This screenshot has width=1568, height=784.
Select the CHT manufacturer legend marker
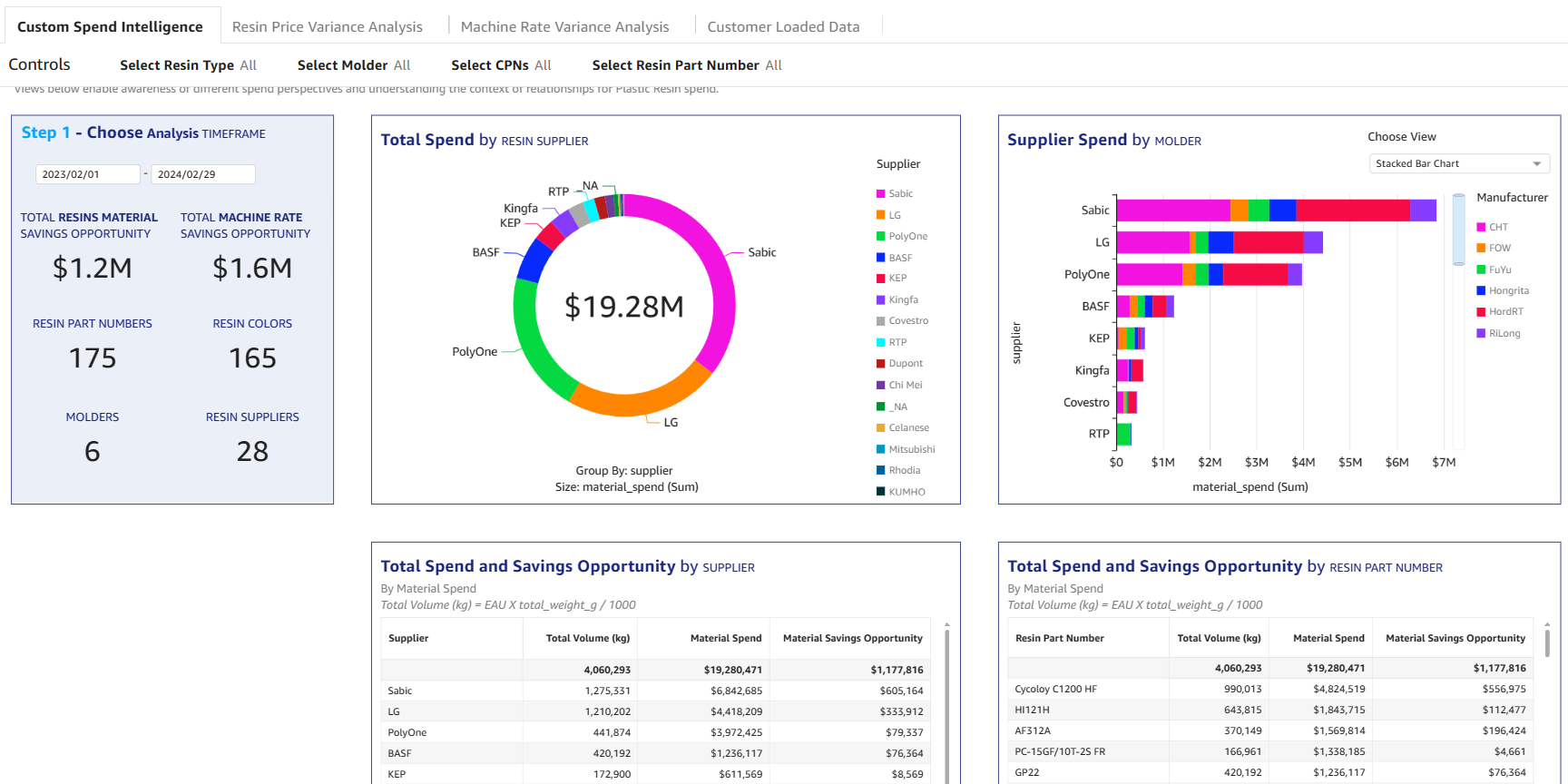coord(1481,228)
